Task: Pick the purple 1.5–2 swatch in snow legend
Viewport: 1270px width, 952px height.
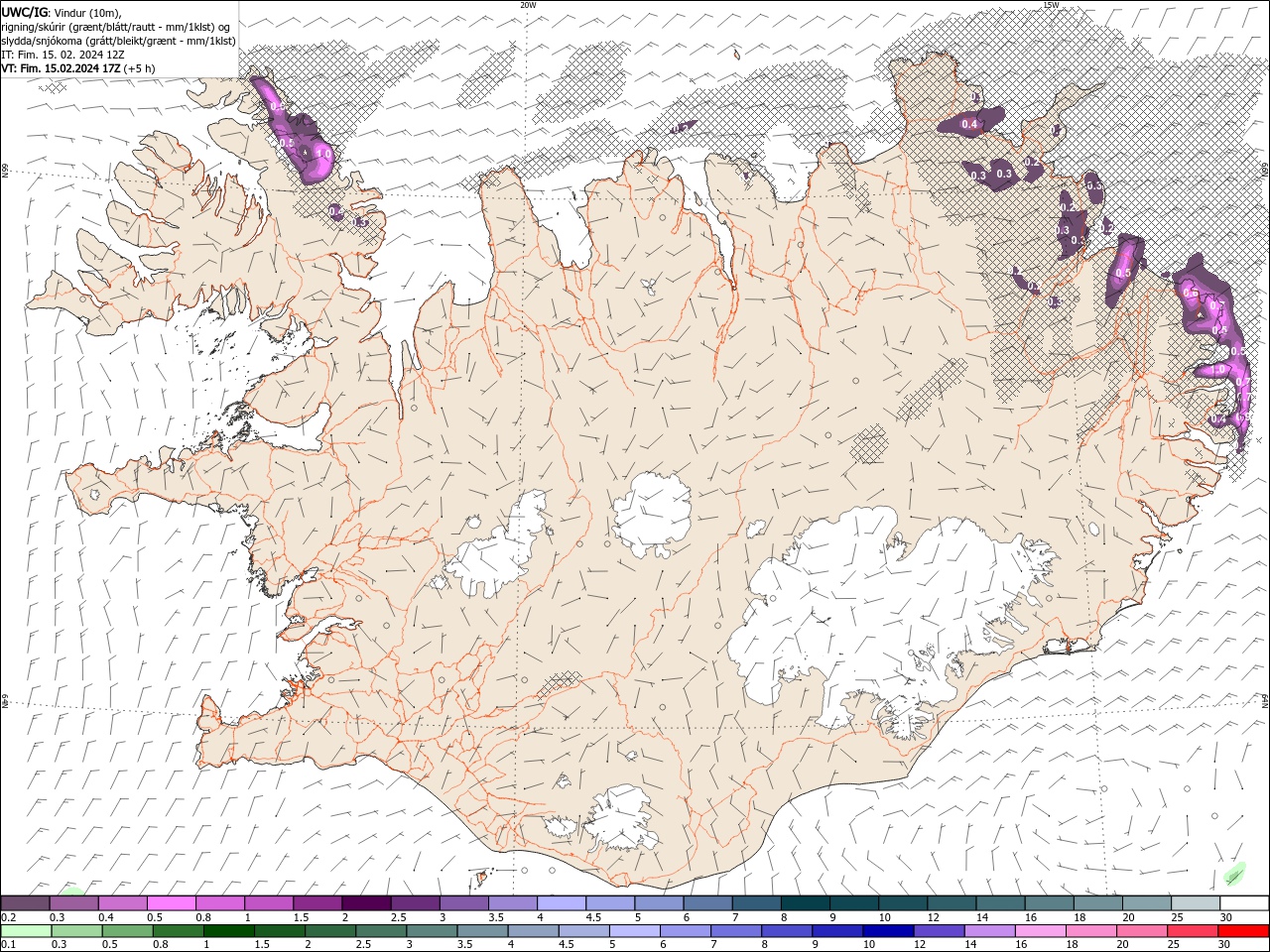Action: (317, 903)
